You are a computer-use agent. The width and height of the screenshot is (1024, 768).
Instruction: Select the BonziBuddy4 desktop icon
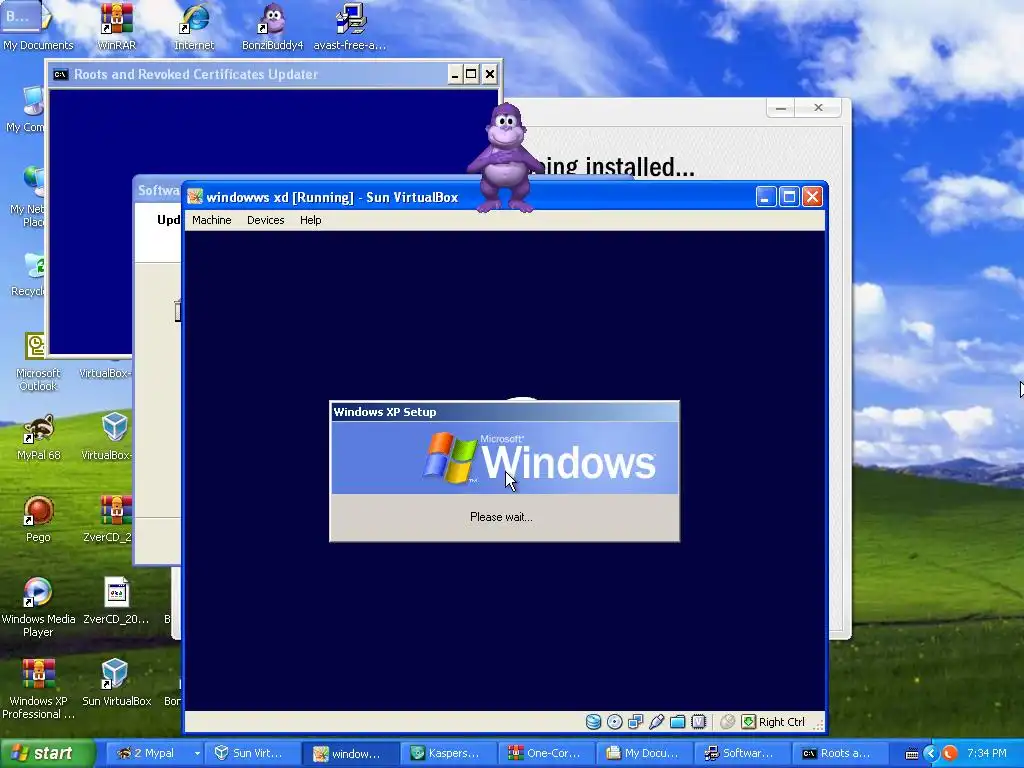[272, 26]
